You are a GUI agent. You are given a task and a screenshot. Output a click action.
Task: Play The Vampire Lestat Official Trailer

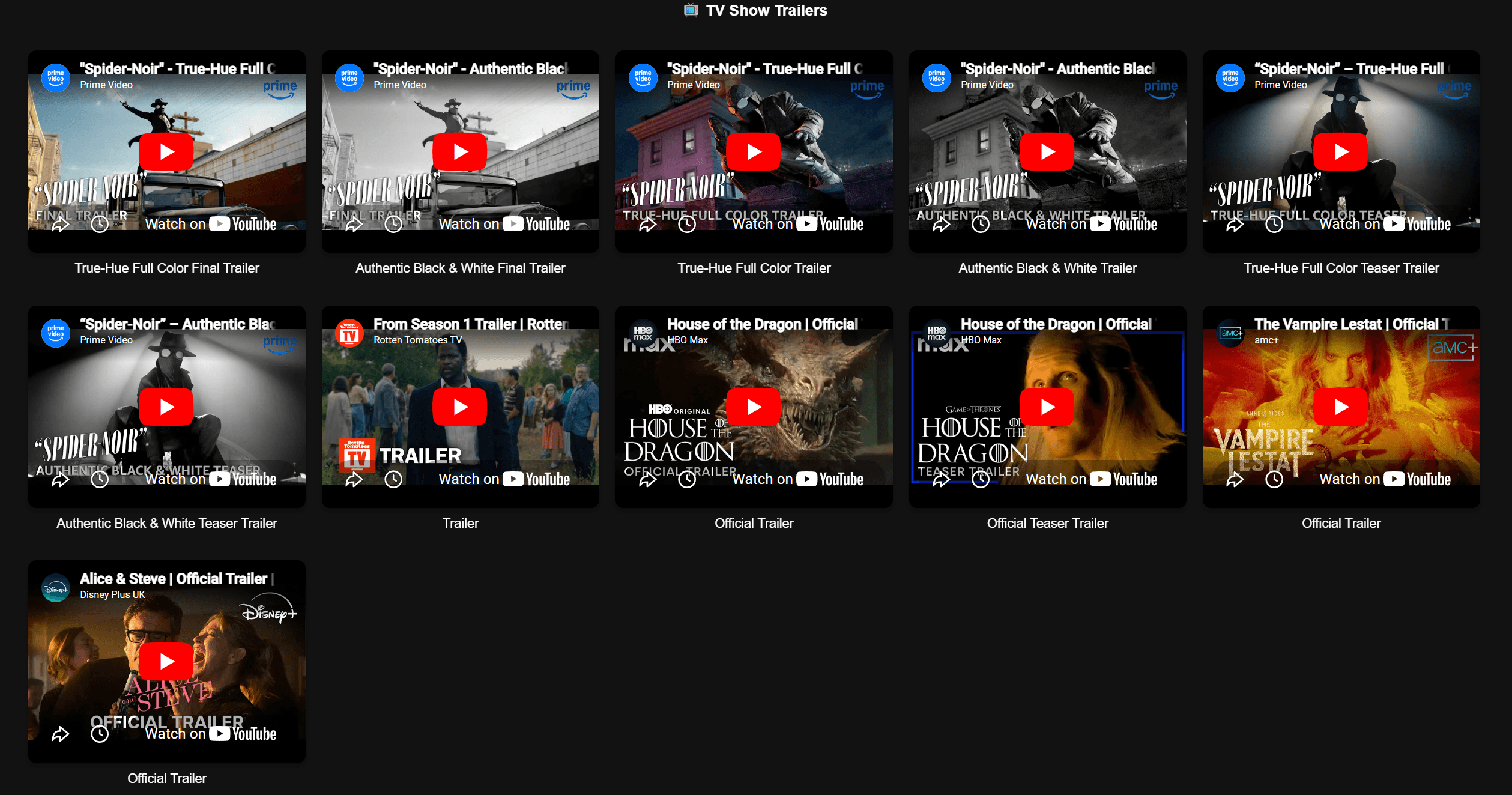(1341, 407)
